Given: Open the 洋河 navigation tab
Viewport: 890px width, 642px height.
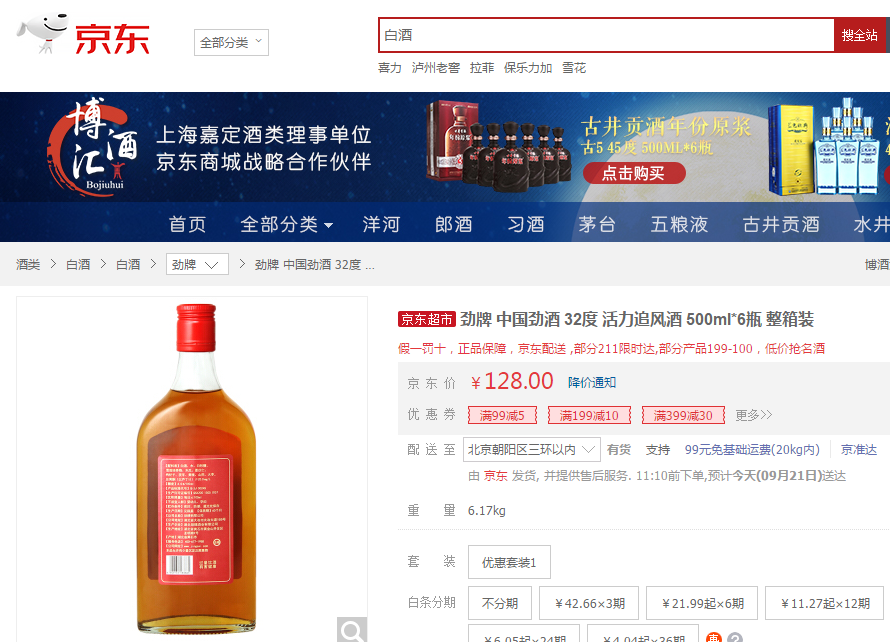Looking at the screenshot, I should pyautogui.click(x=381, y=224).
